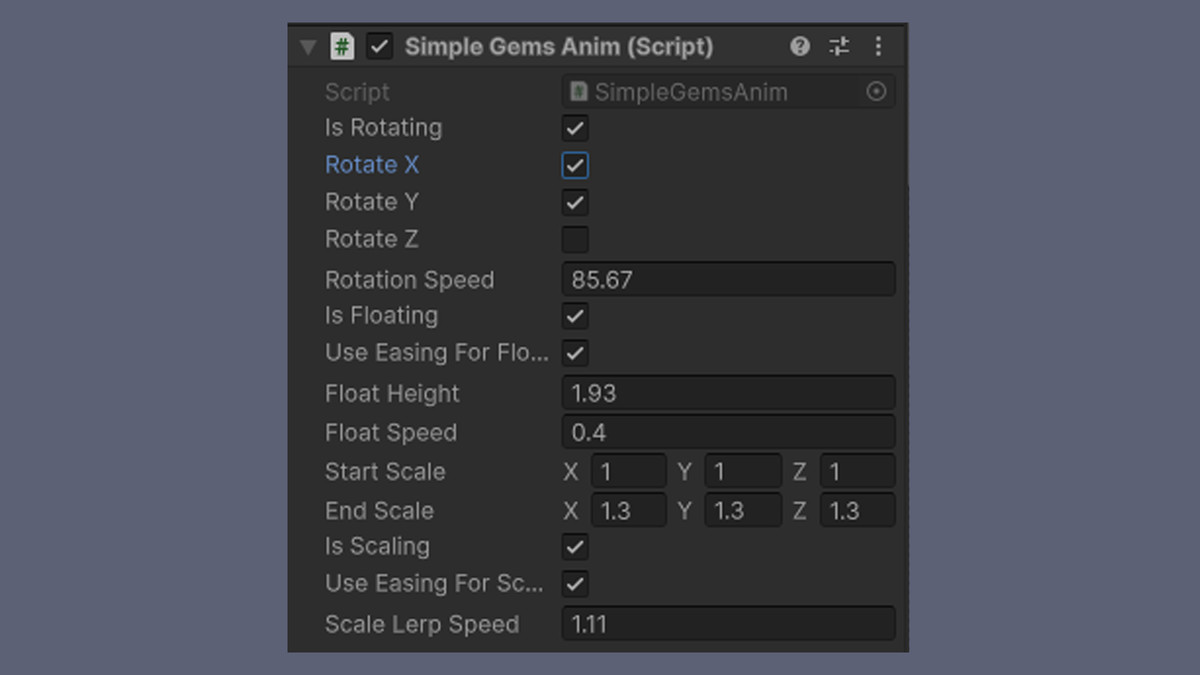Collapse the Simple Gems Anim component foldout
Screen dimensions: 1200x675
[x=309, y=46]
